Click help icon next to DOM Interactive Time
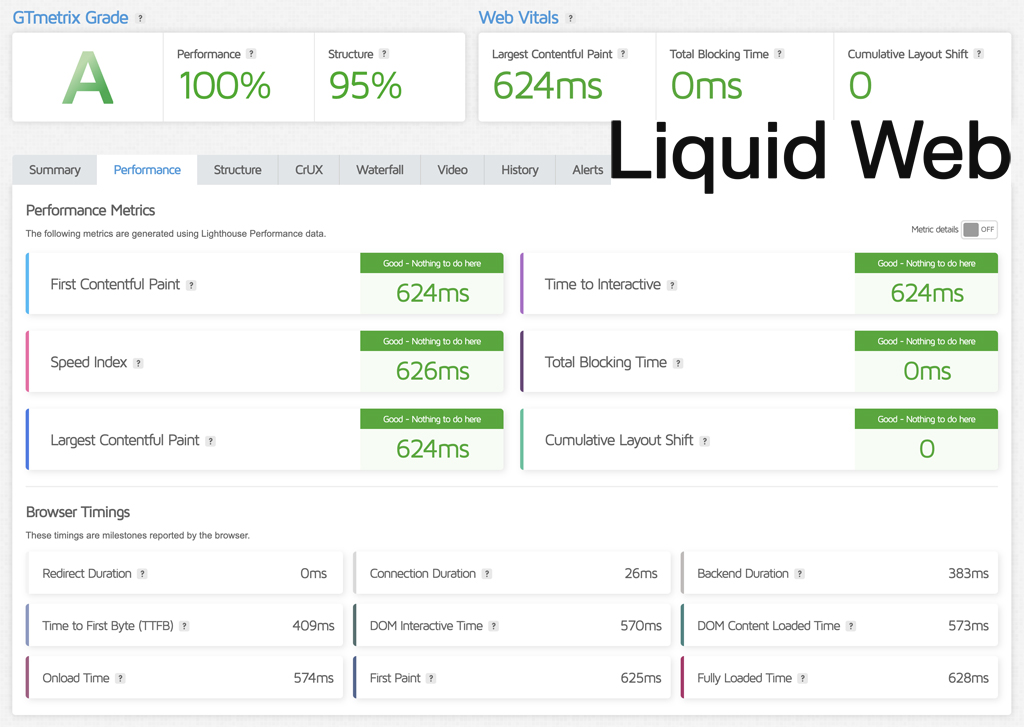Viewport: 1024px width, 727px height. [x=494, y=626]
